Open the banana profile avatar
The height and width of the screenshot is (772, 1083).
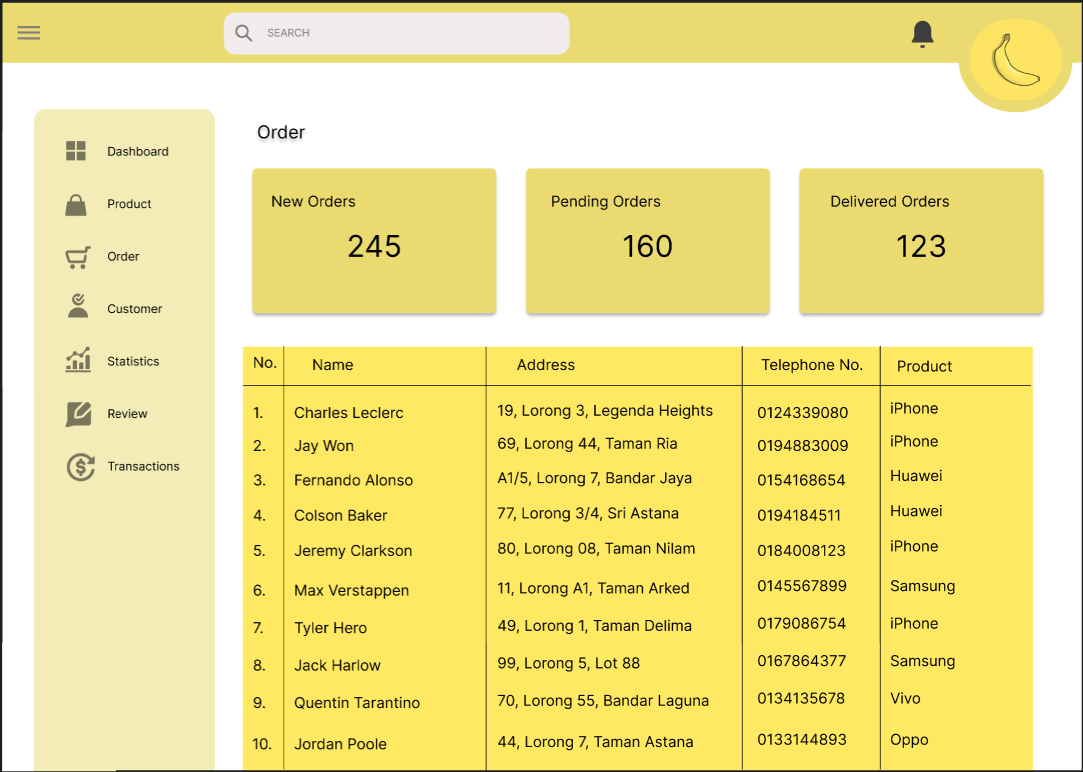(1015, 63)
